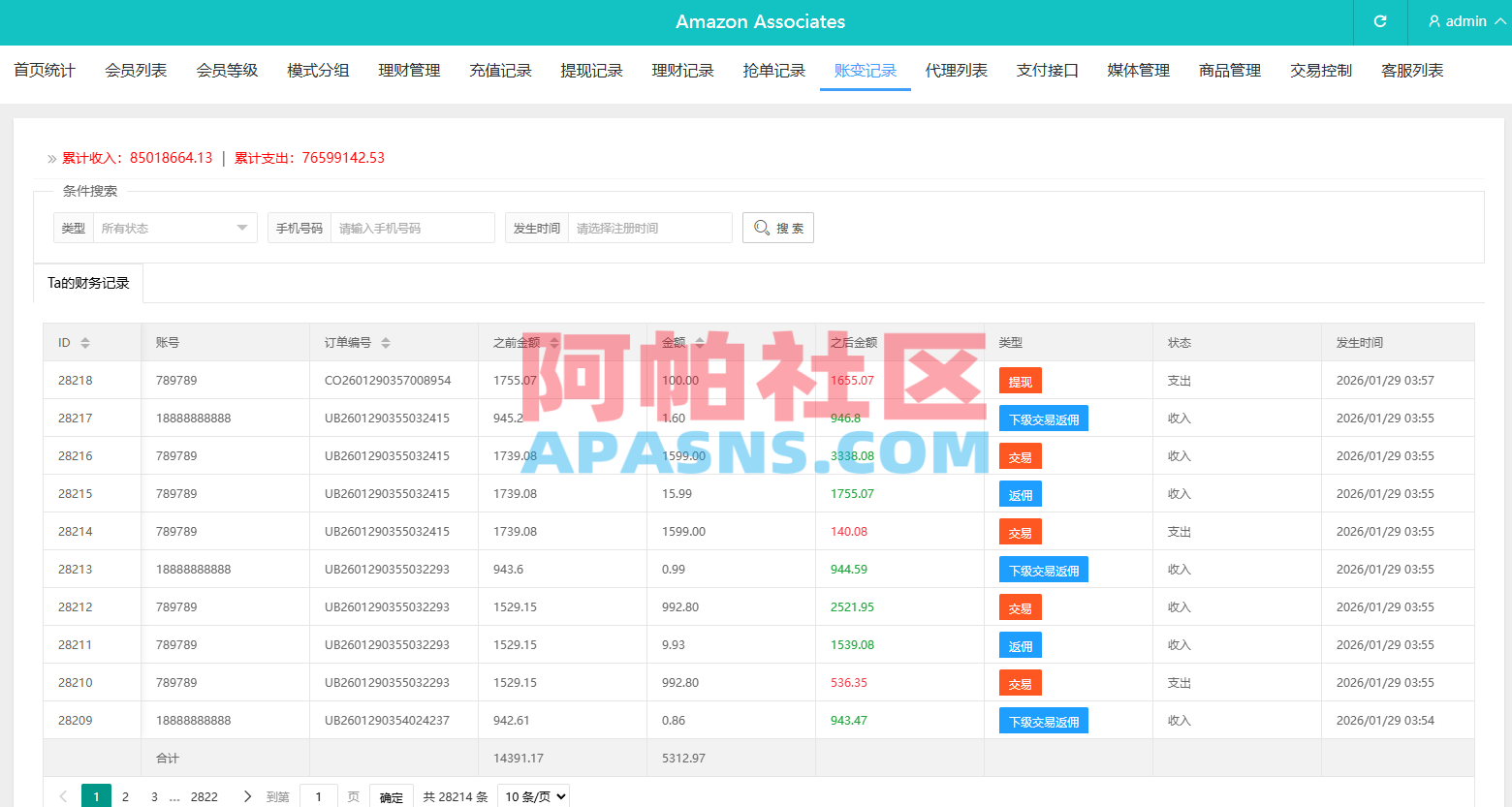Image resolution: width=1512 pixels, height=807 pixels.
Task: Confirm page jump with 确定 button
Action: click(x=392, y=796)
